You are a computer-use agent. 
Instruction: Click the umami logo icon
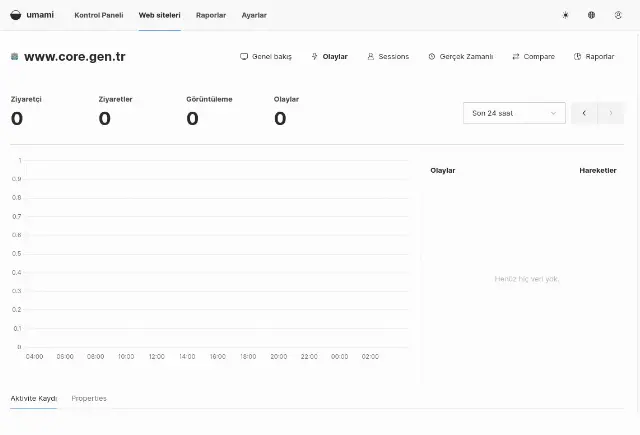[x=16, y=15]
